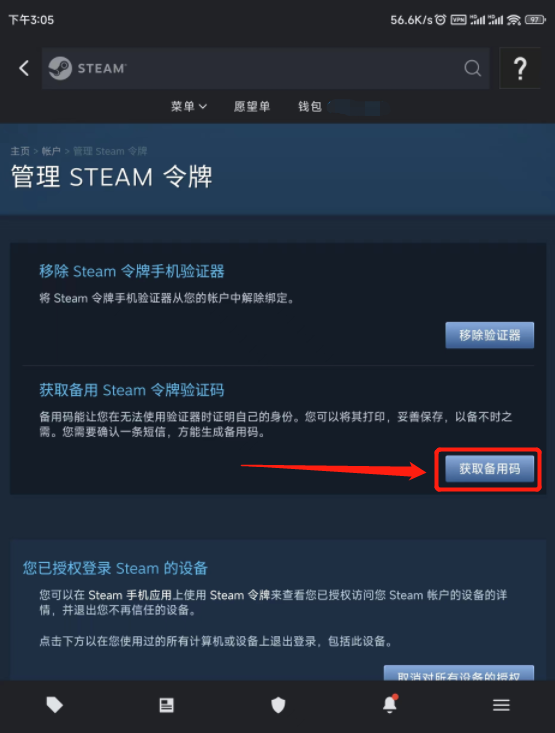Open Steam Guard shield icon
This screenshot has width=555, height=733.
coord(278,705)
